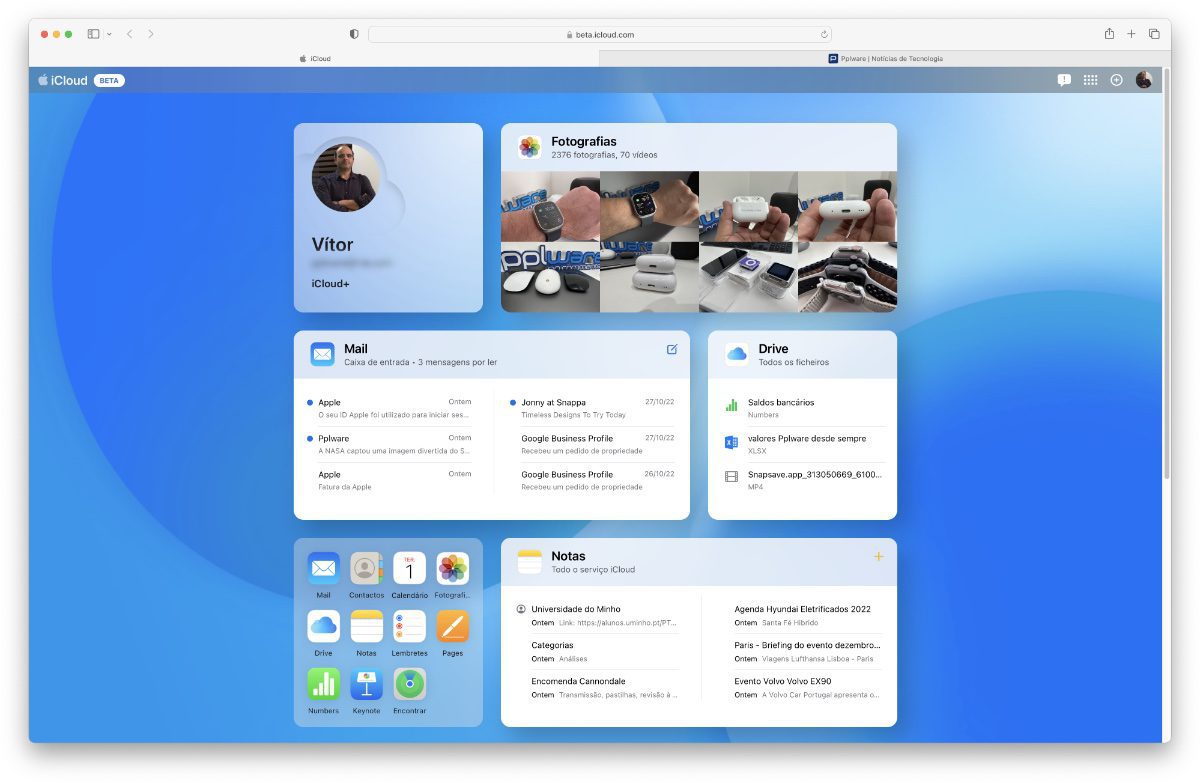Open the Lembretes app icon

coord(409,626)
